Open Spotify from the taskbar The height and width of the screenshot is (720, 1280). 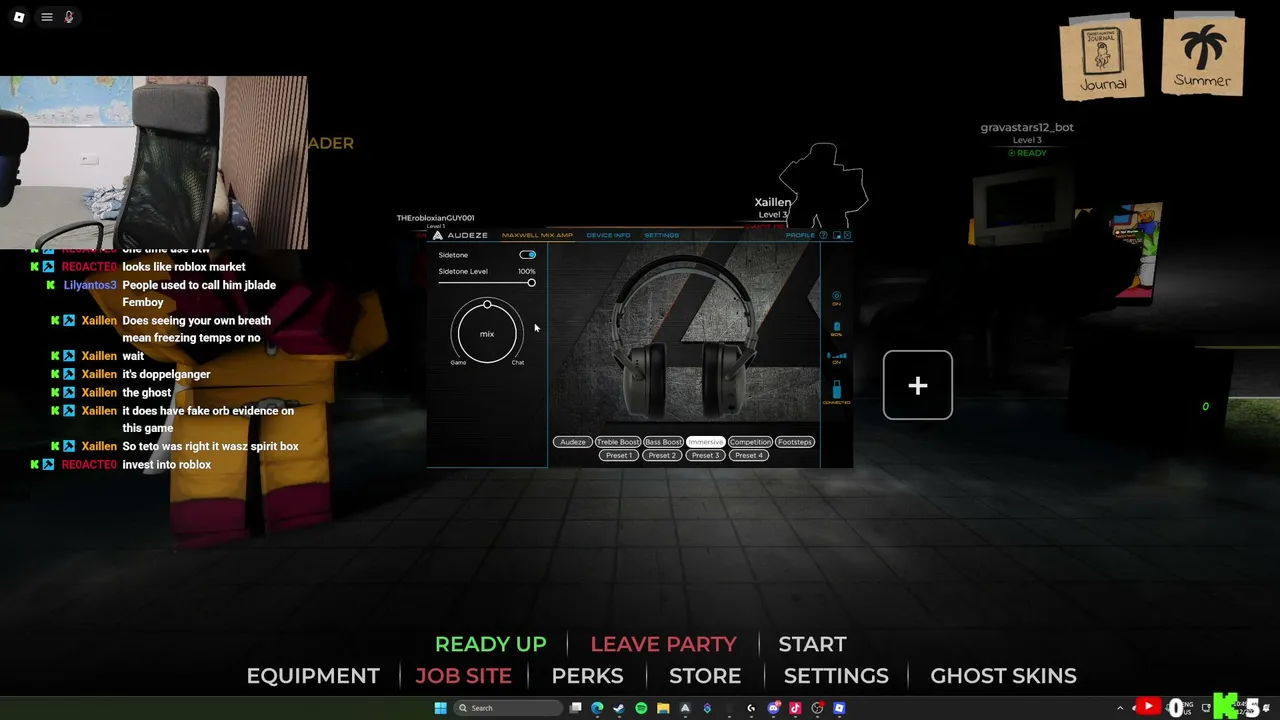point(641,708)
